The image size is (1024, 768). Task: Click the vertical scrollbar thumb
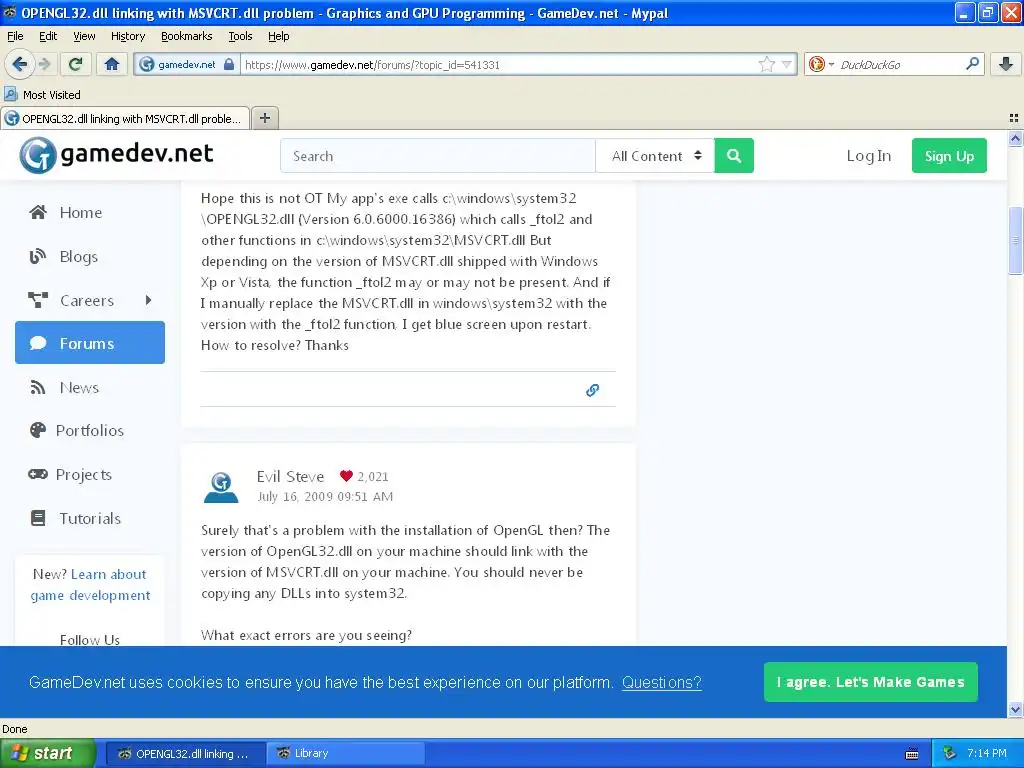click(1015, 240)
